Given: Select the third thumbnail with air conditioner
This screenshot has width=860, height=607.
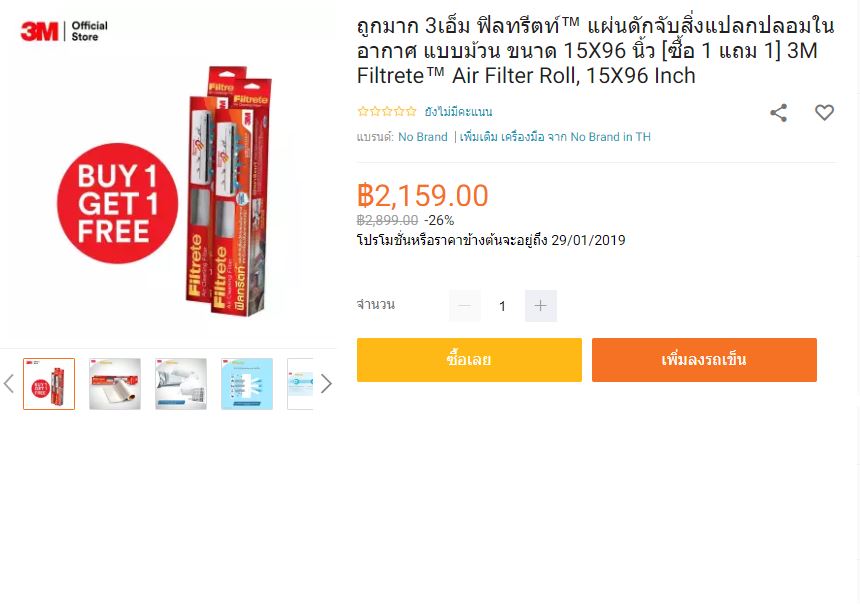Looking at the screenshot, I should 181,384.
